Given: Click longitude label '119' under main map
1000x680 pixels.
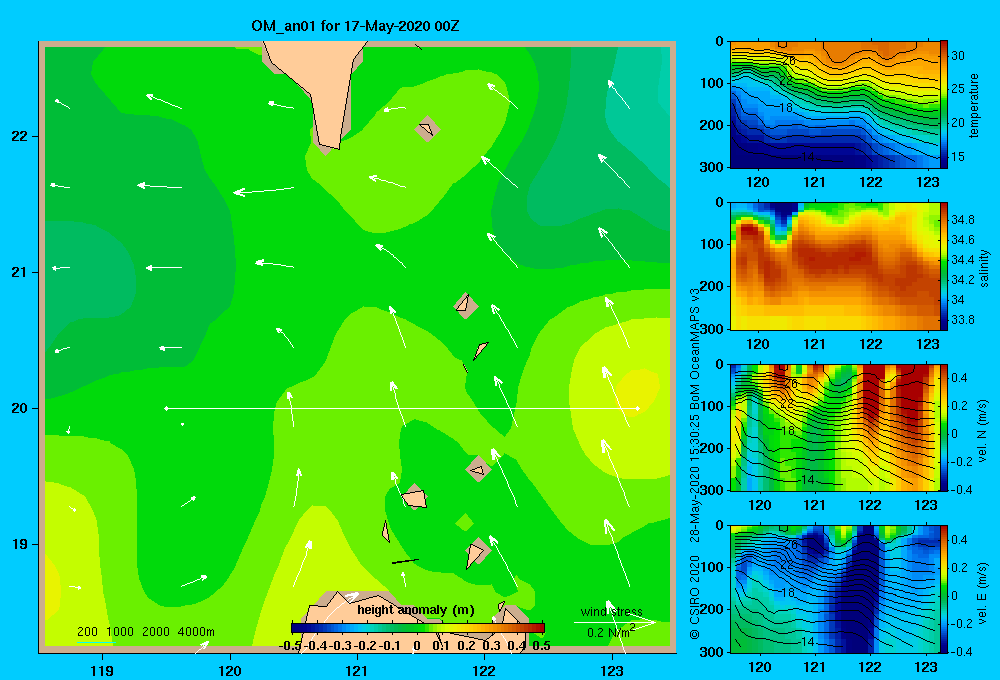Looking at the screenshot, I should pyautogui.click(x=102, y=670).
